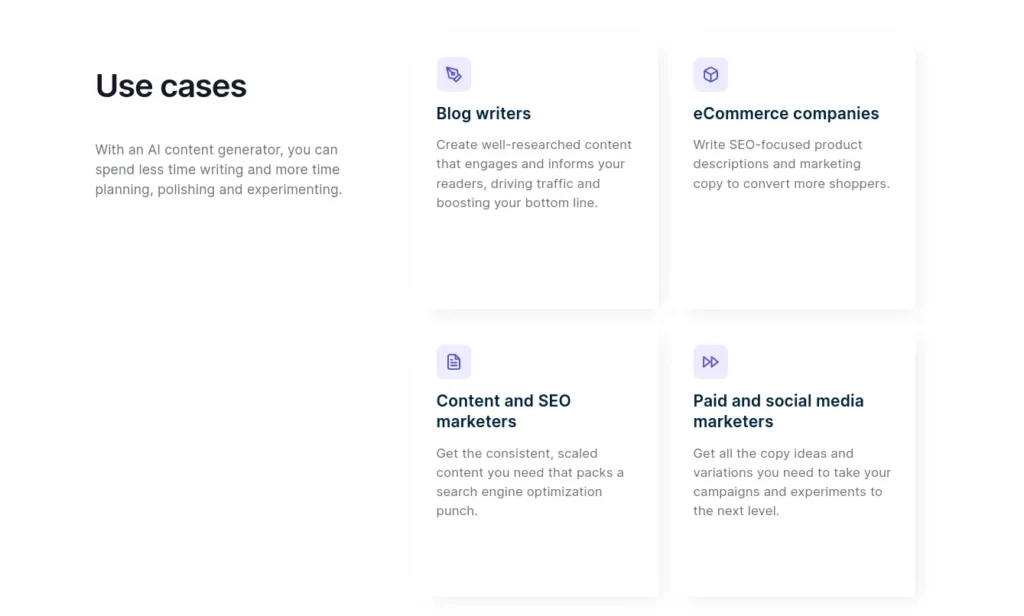The height and width of the screenshot is (616, 1024).
Task: Click the Use cases title
Action: pos(171,86)
